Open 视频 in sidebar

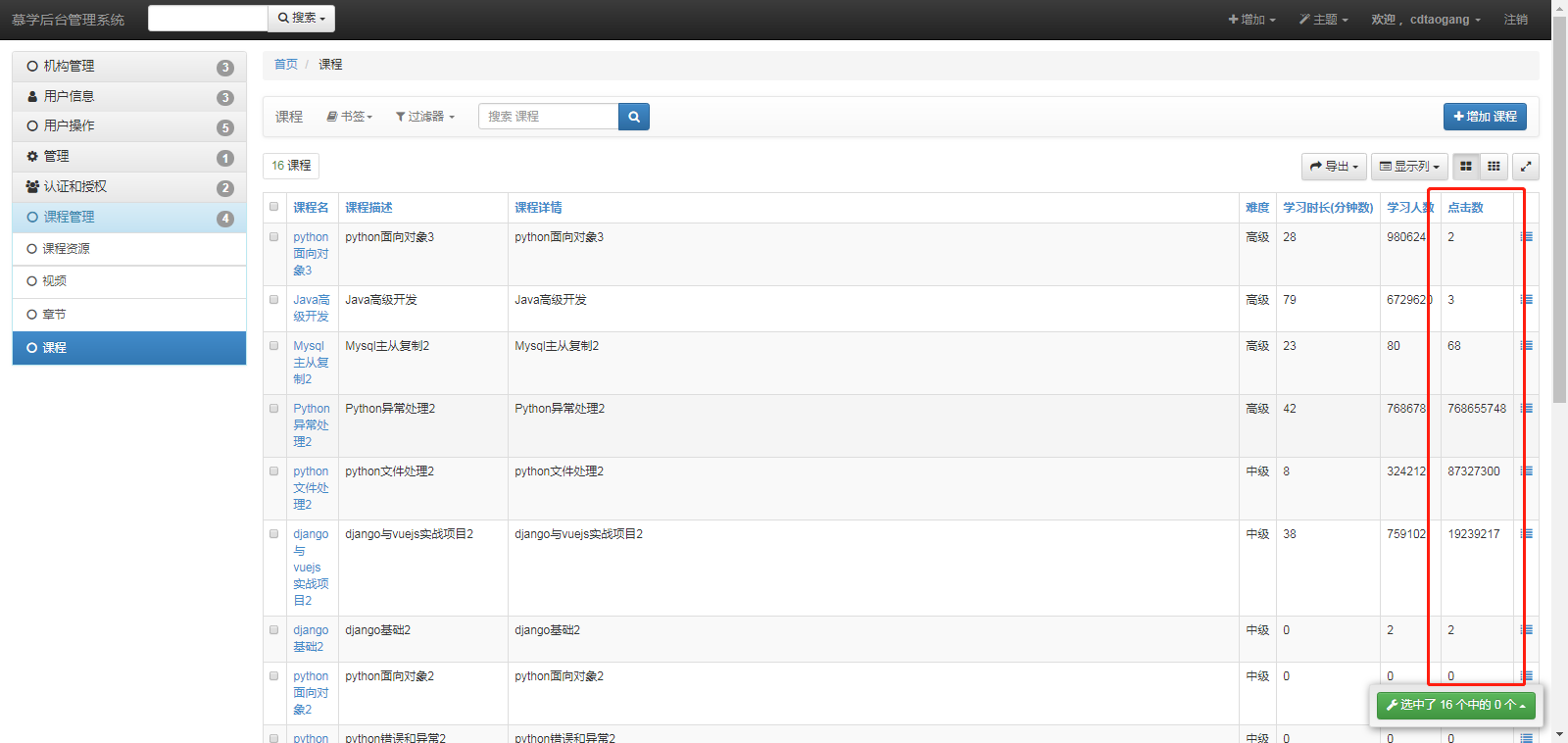pyautogui.click(x=129, y=281)
